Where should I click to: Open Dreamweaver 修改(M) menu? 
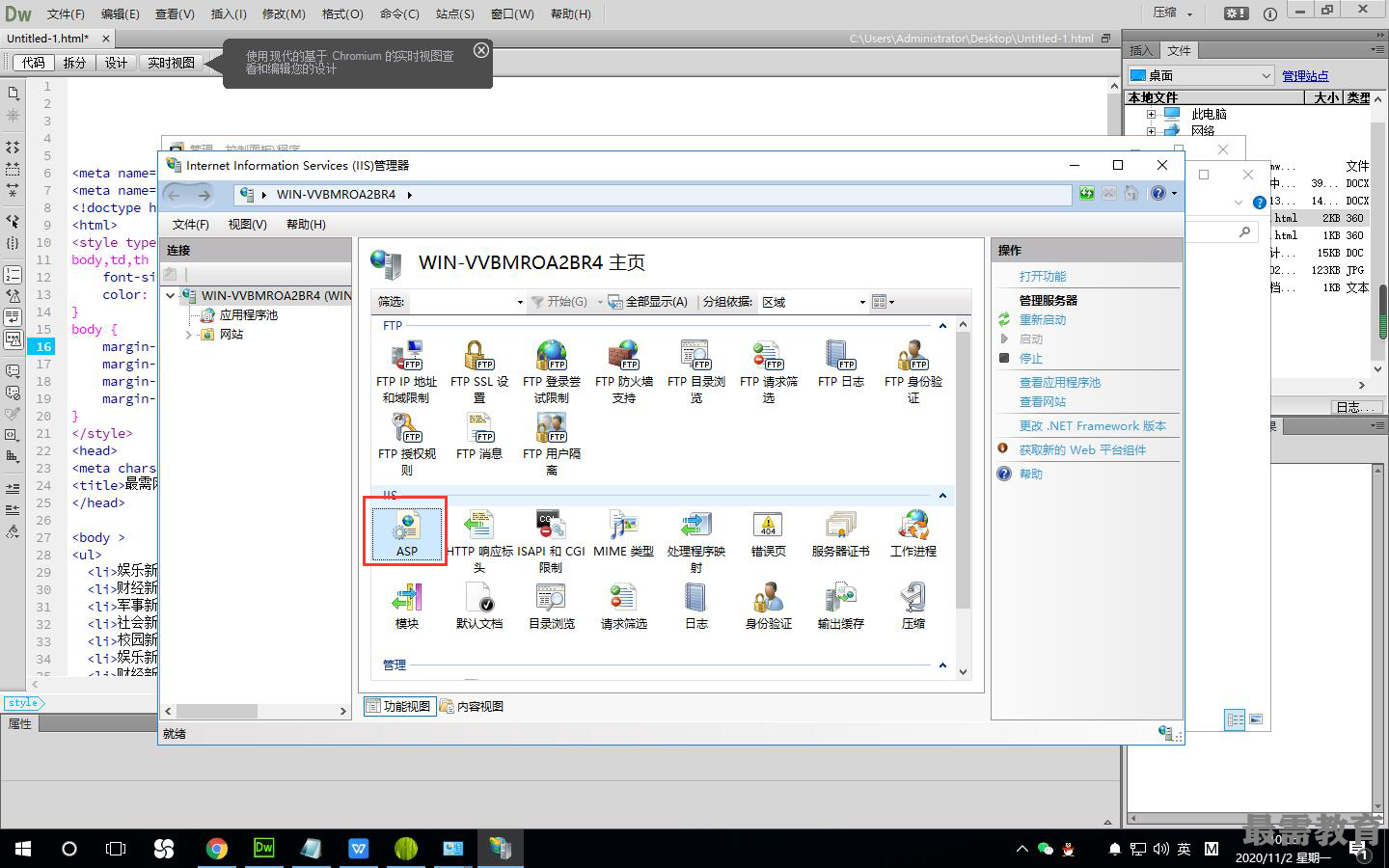[284, 14]
